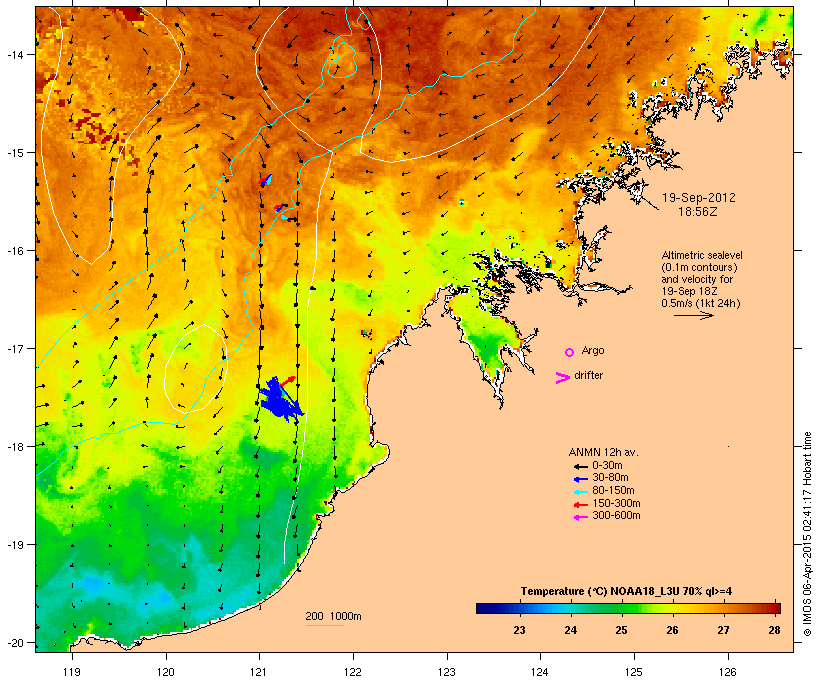The height and width of the screenshot is (680, 820).
Task: Click the 'Altimetric sealevel' caption line
Action: click(x=702, y=255)
